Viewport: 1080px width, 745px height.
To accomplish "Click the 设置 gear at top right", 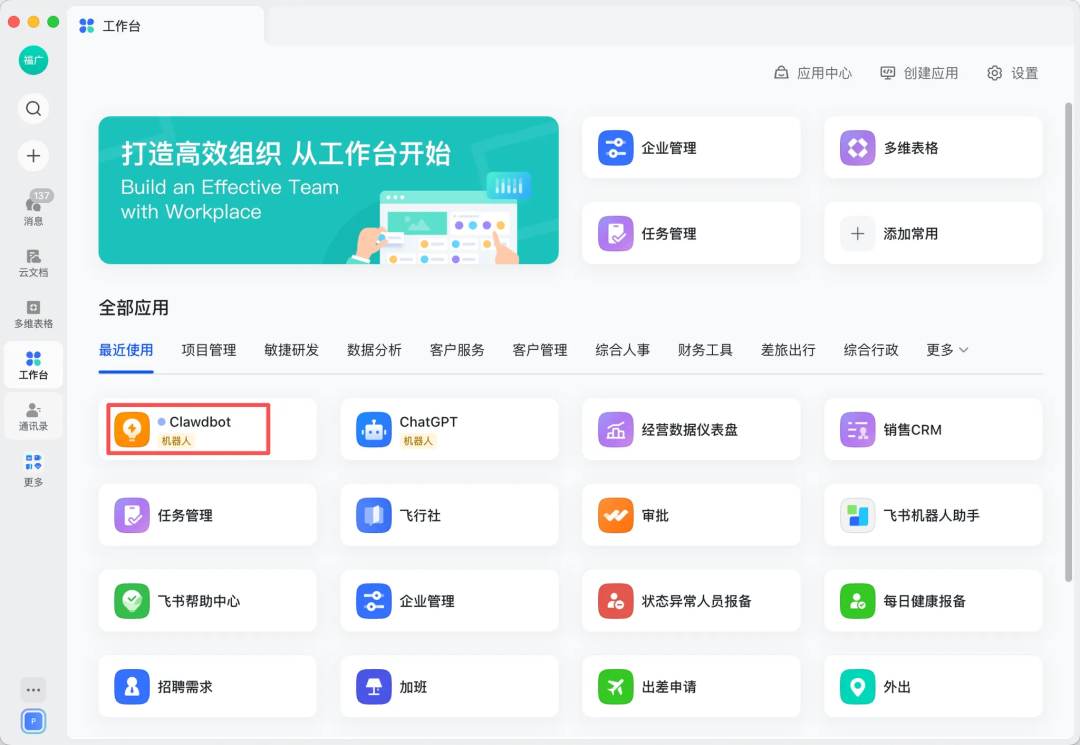I will coord(1012,73).
